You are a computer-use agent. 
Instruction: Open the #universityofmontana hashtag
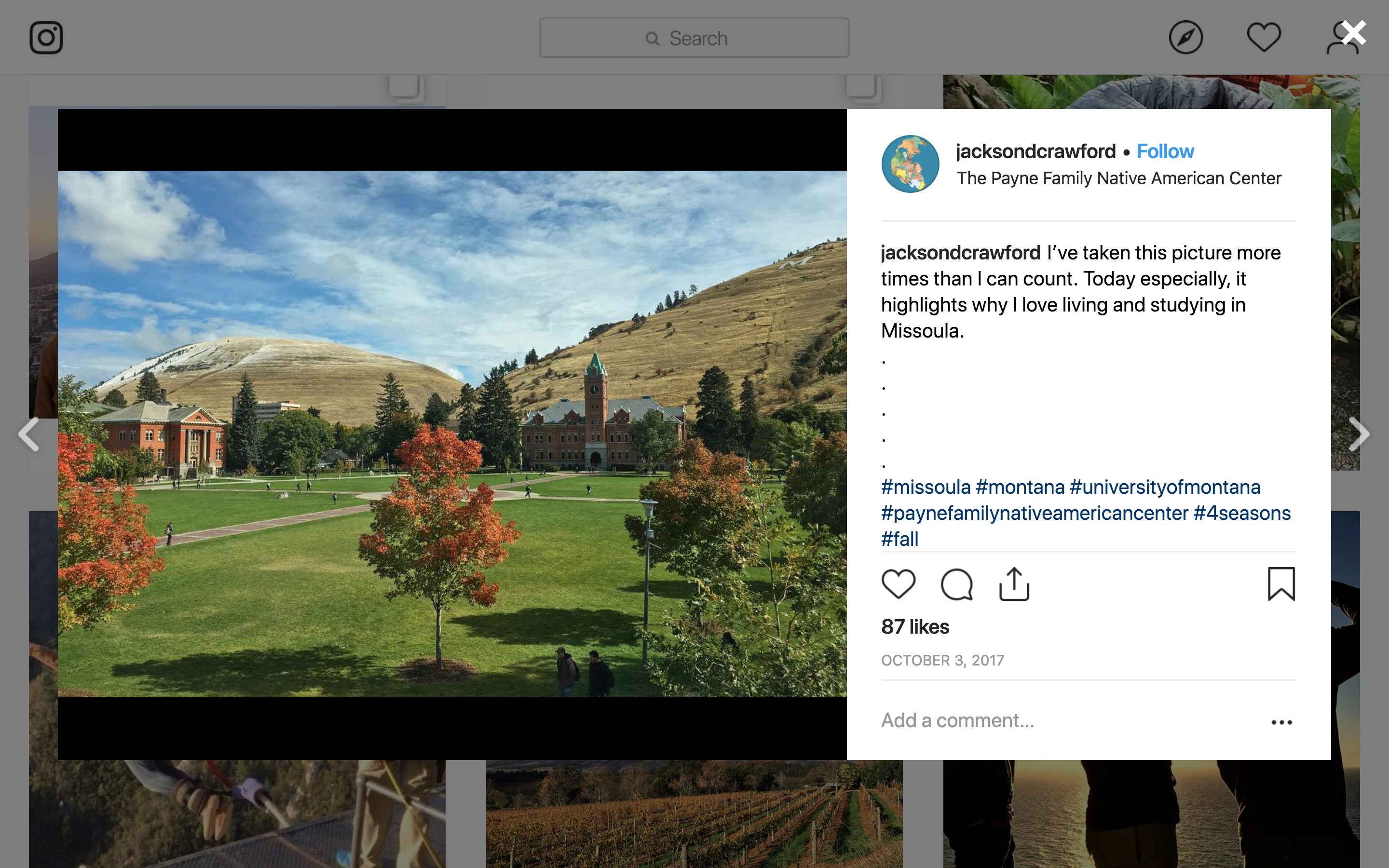(x=1165, y=488)
